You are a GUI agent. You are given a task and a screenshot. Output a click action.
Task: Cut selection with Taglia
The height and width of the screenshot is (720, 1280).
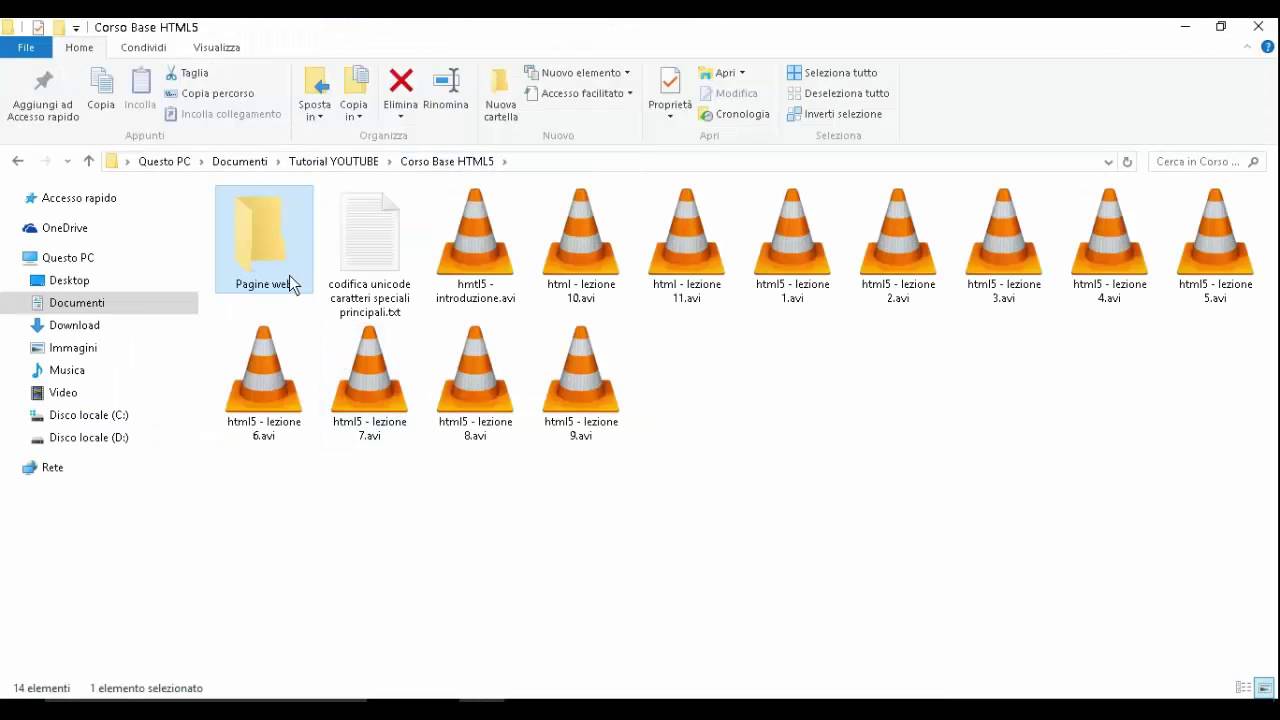187,73
